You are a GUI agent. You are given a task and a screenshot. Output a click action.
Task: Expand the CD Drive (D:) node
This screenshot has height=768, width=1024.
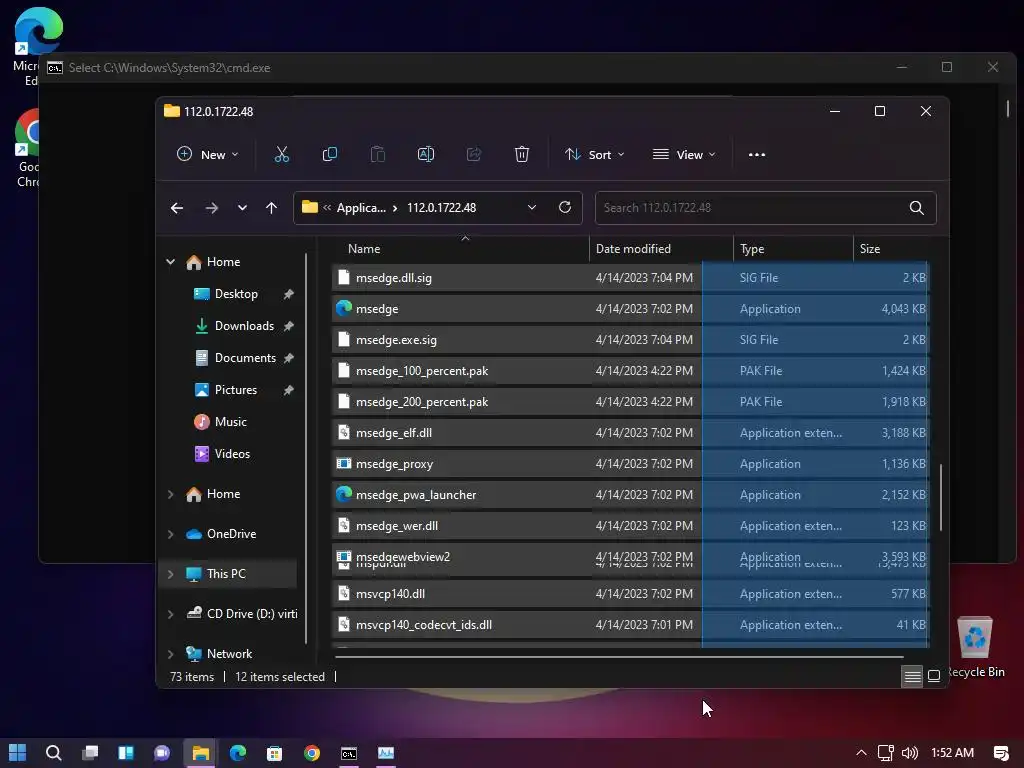click(170, 614)
